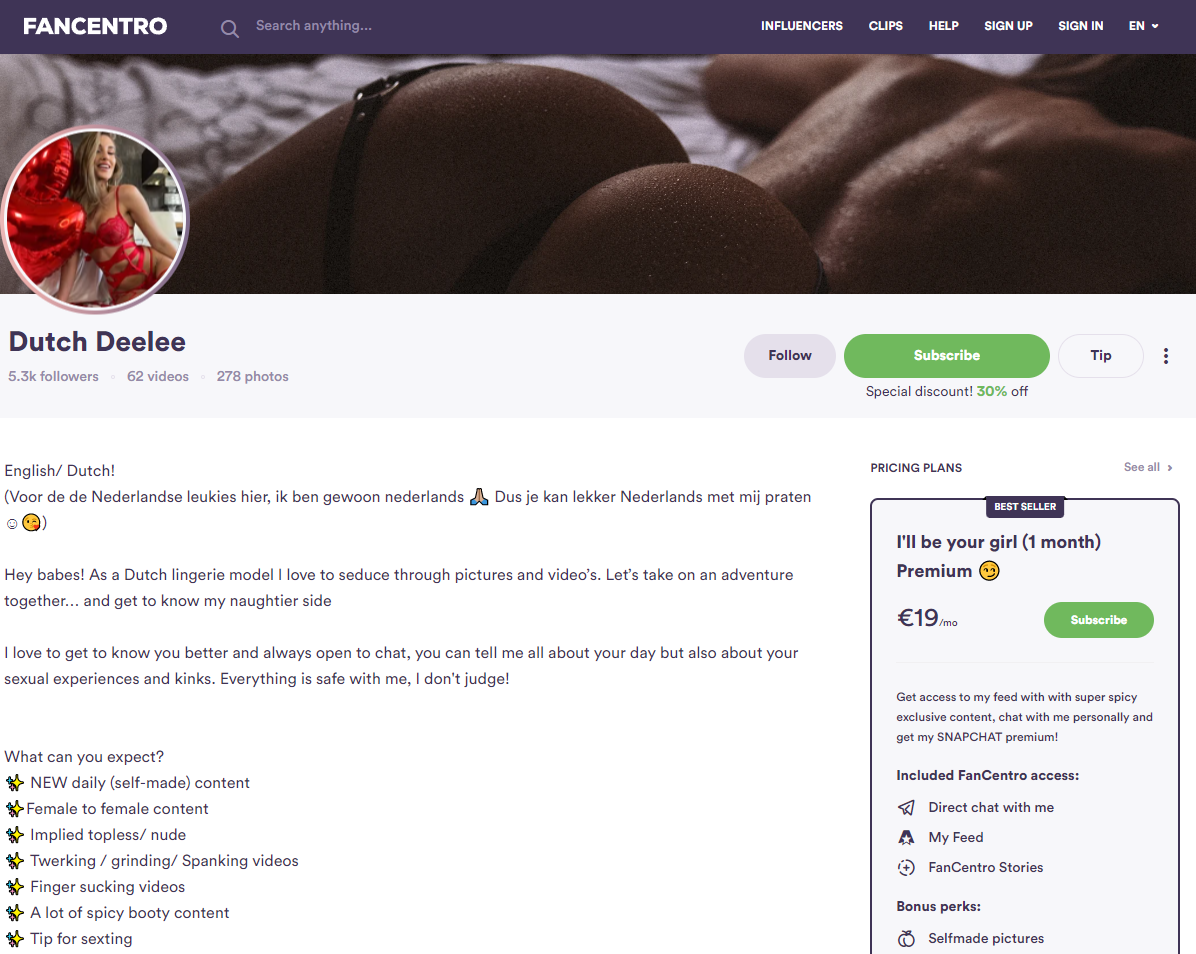Subscribe to the €19 monthly plan
This screenshot has width=1196, height=954.
pos(1098,620)
